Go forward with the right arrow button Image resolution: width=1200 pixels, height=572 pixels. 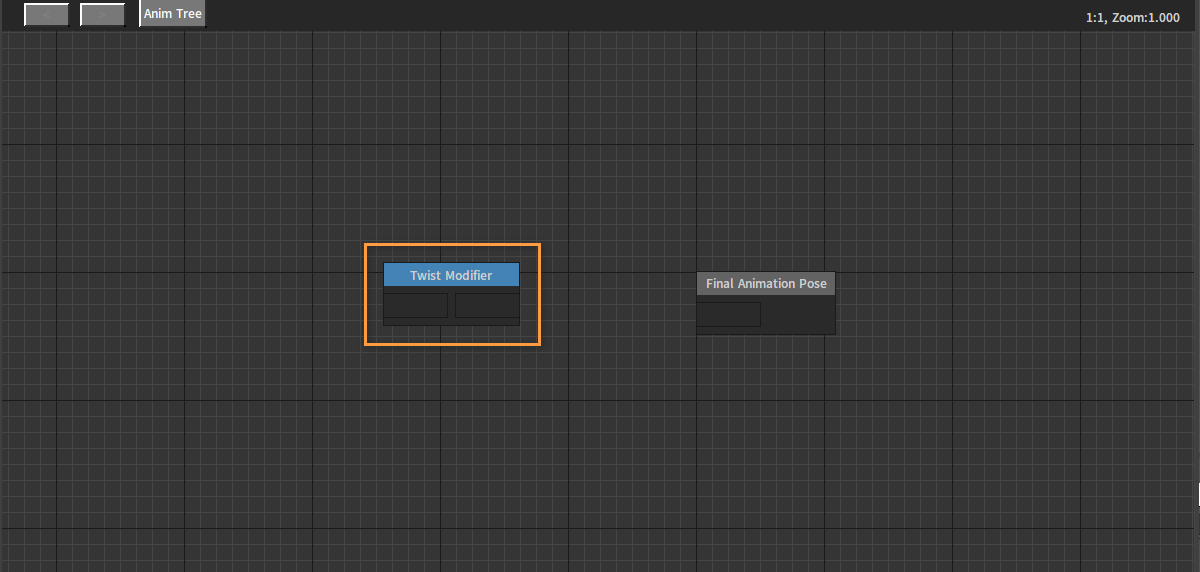pos(102,15)
